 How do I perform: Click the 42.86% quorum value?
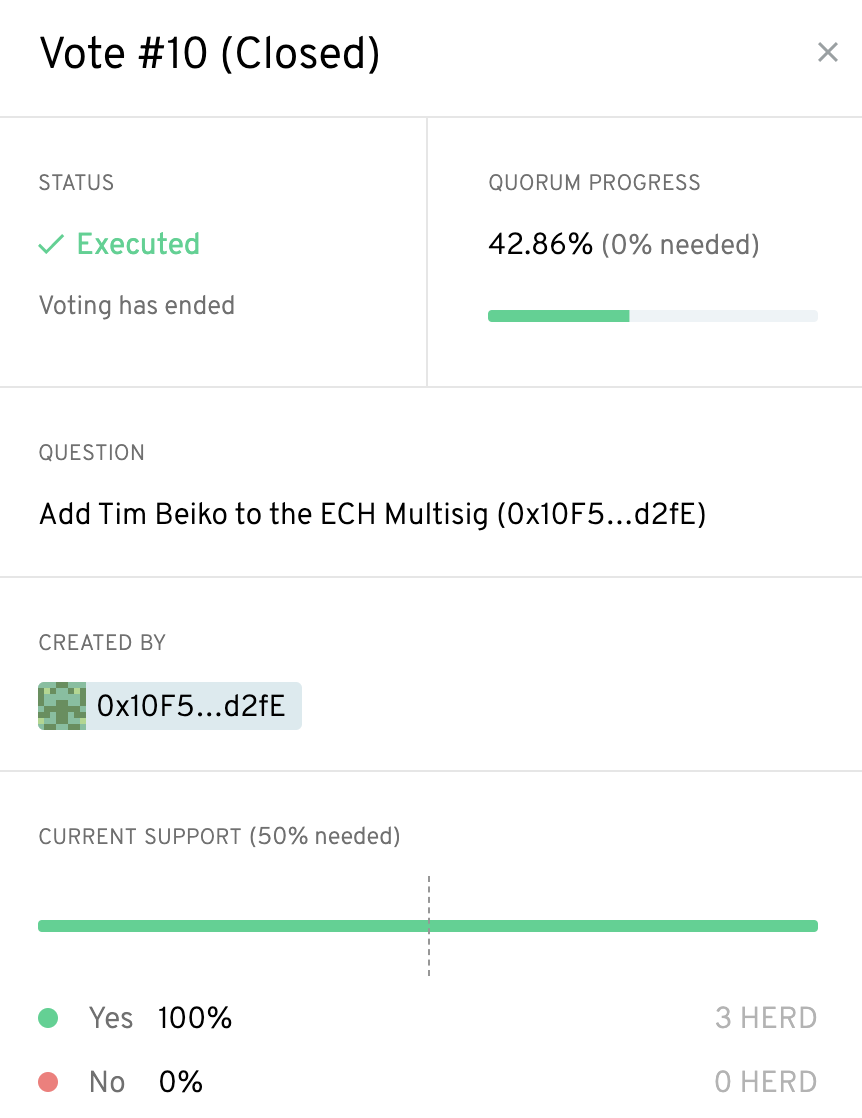(x=540, y=243)
